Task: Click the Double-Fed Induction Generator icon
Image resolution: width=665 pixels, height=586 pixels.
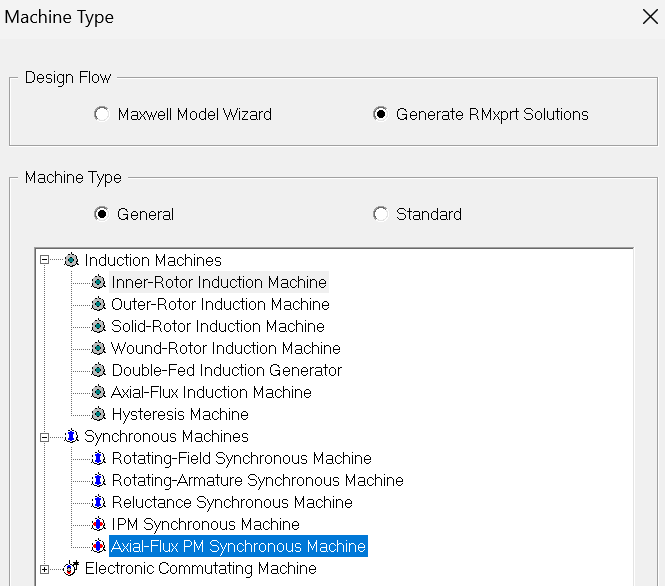Action: (98, 371)
